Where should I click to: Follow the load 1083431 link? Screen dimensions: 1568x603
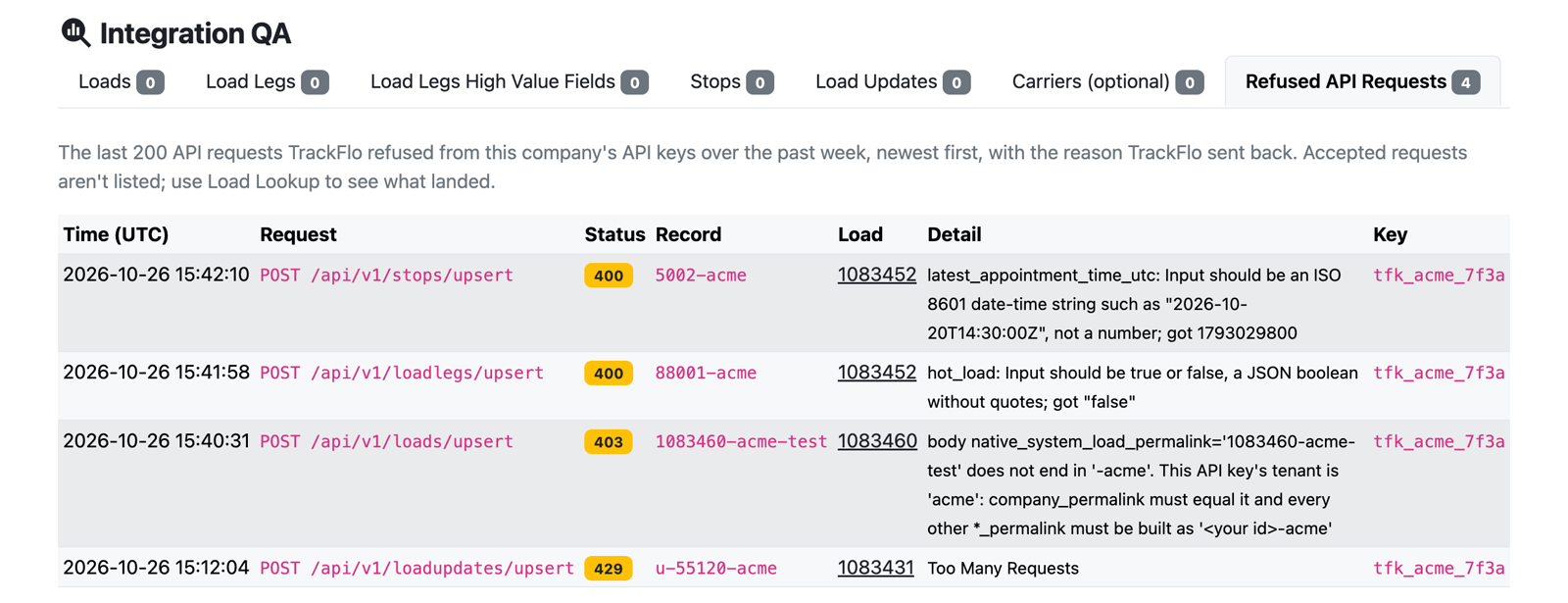coord(875,568)
